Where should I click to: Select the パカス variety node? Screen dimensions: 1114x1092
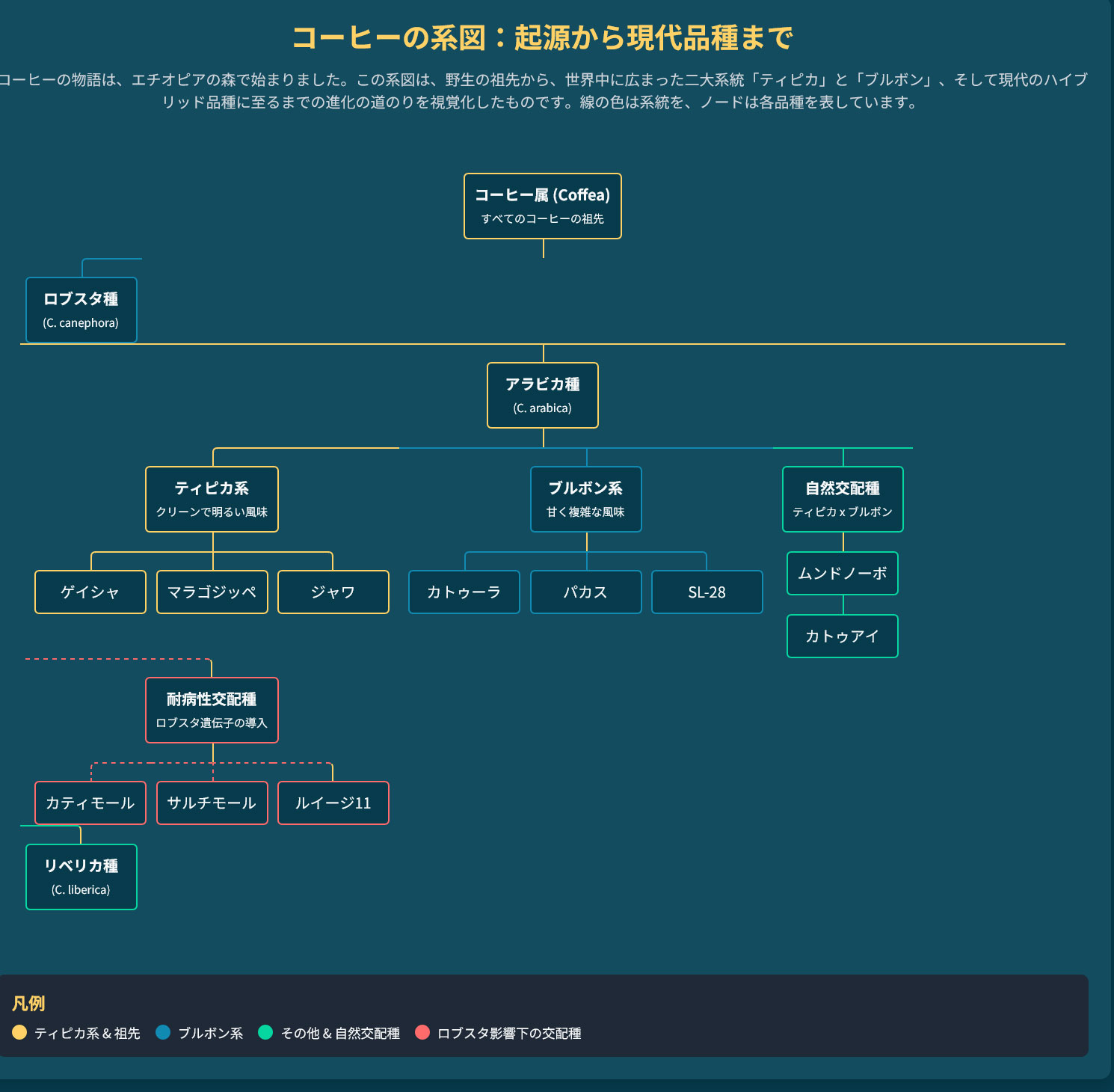pos(586,592)
